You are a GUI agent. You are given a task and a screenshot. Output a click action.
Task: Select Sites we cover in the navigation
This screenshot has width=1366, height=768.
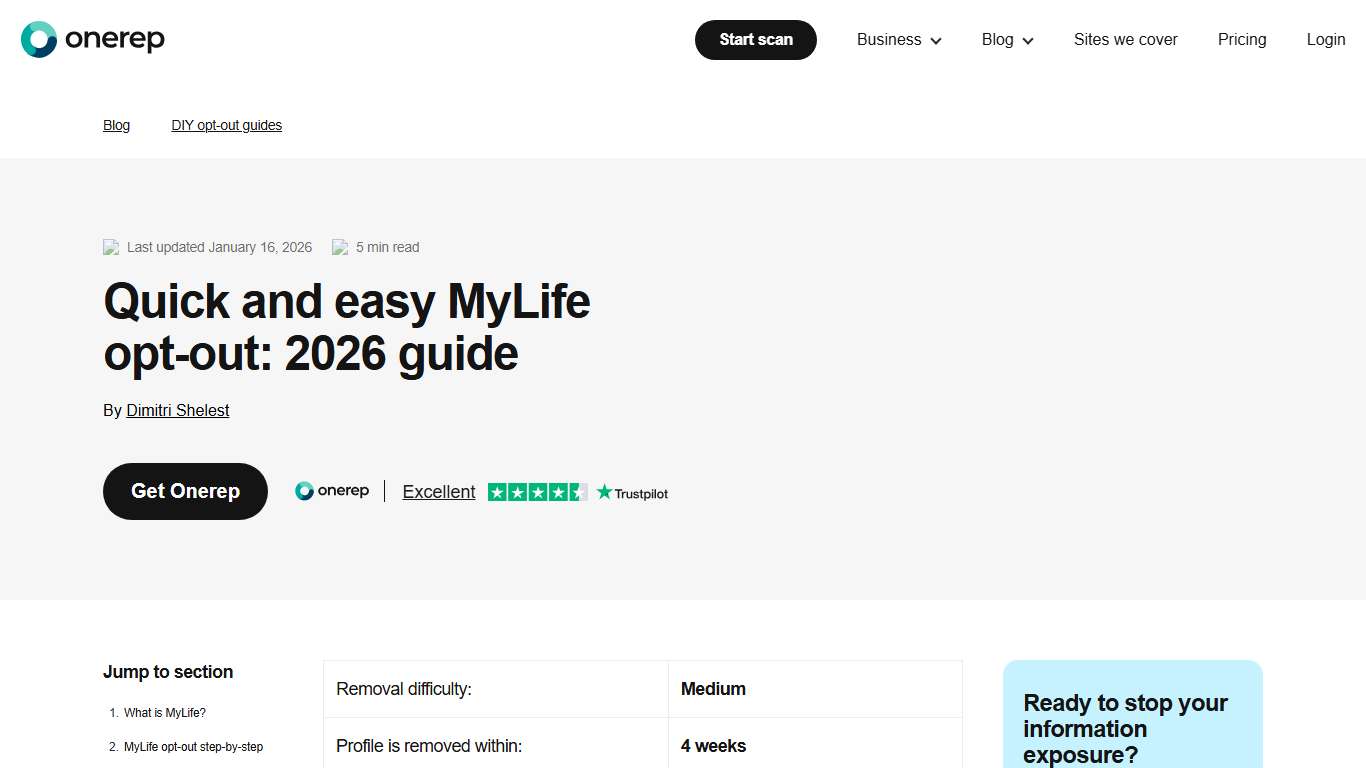[1125, 40]
